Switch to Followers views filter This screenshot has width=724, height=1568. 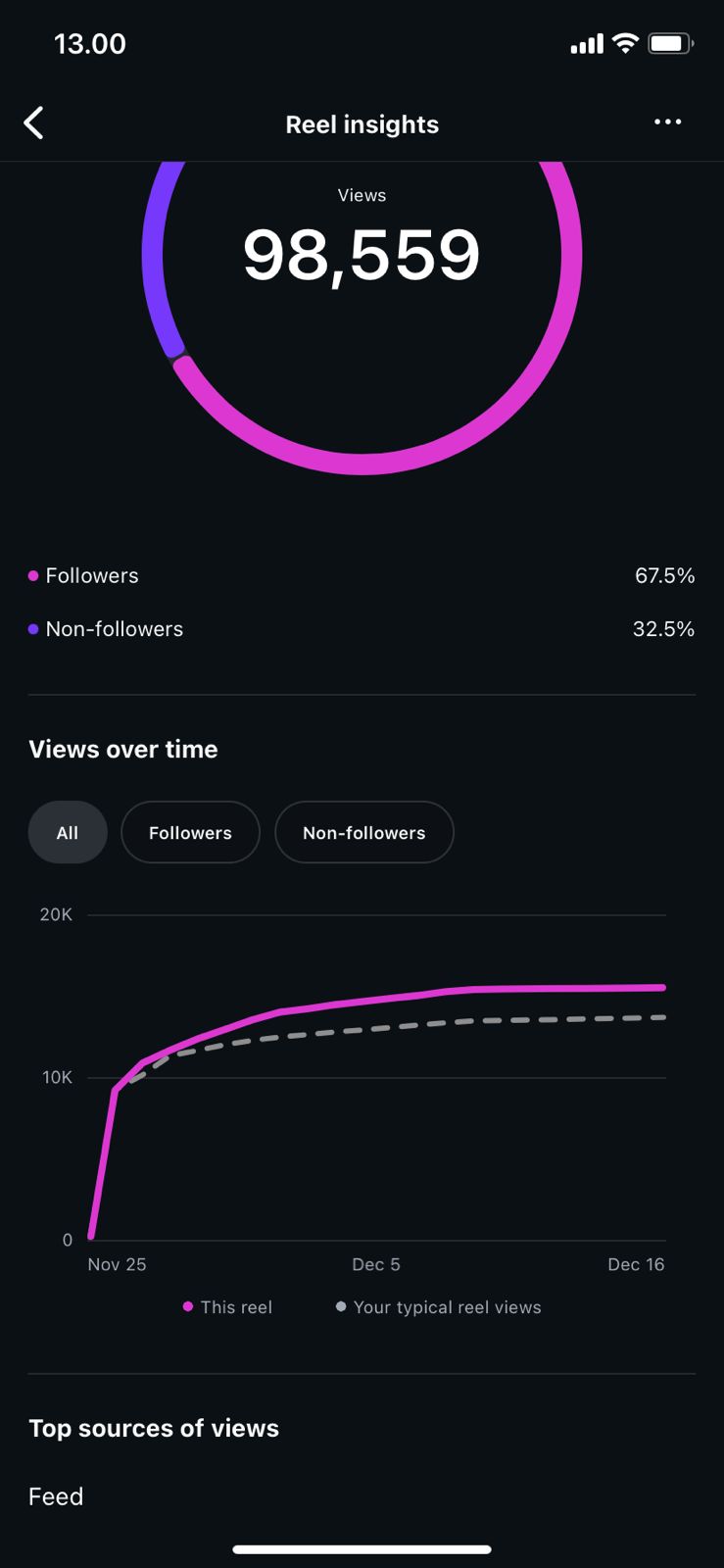pos(190,833)
